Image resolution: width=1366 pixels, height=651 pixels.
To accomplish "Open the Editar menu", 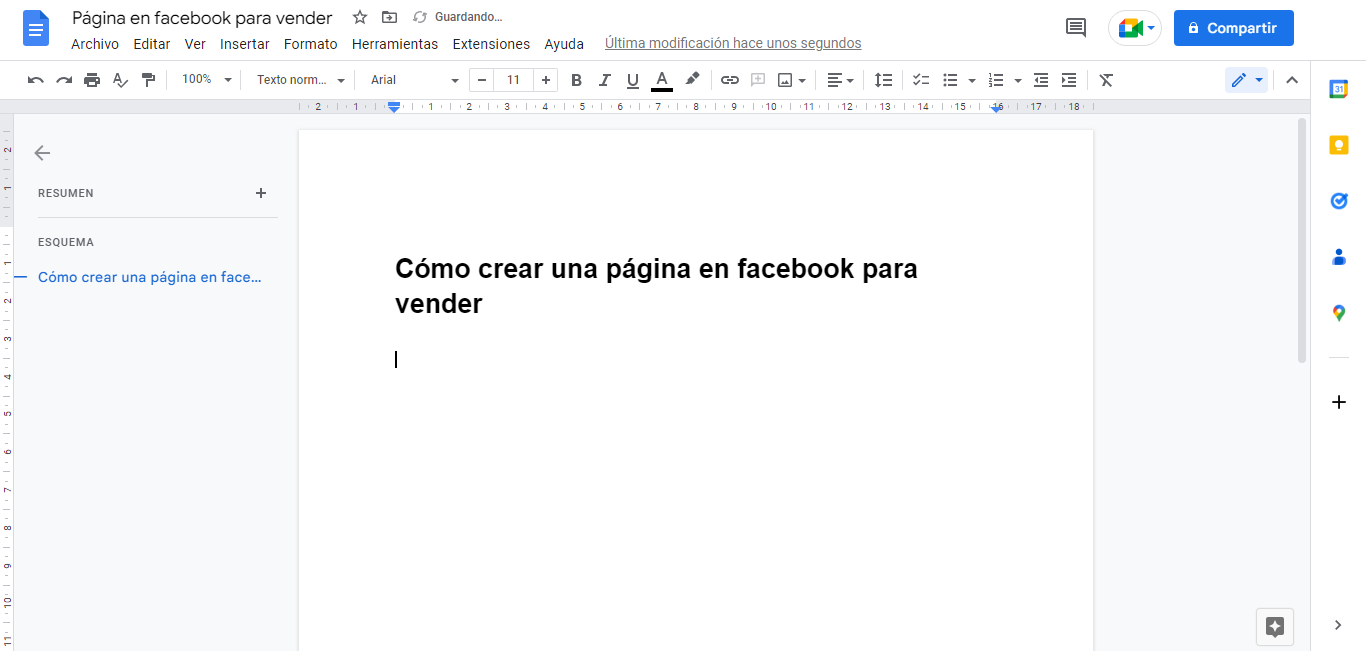I will (152, 44).
